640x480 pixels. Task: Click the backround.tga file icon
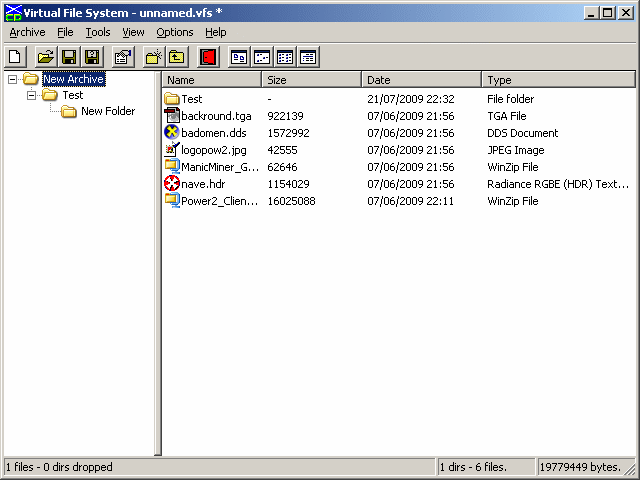pyautogui.click(x=172, y=116)
